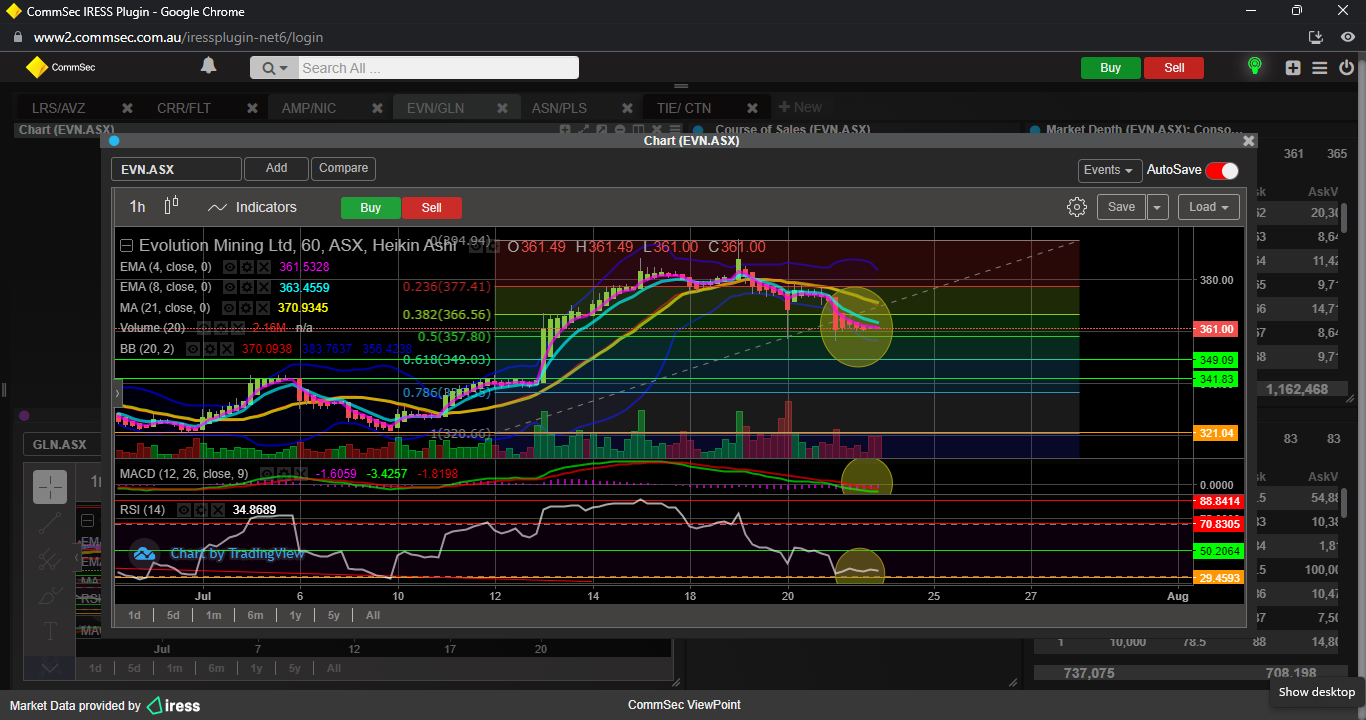
Task: Open settings for MA 21 indicator
Action: (245, 308)
